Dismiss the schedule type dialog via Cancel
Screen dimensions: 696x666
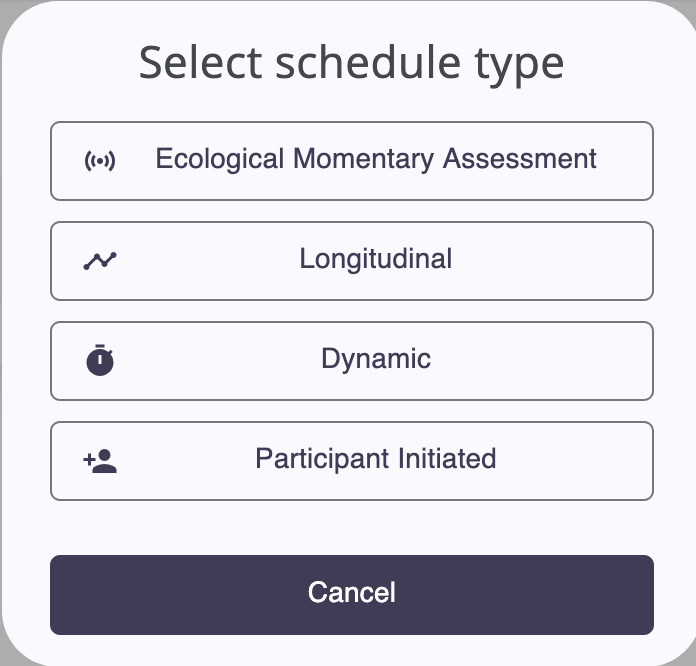click(352, 595)
